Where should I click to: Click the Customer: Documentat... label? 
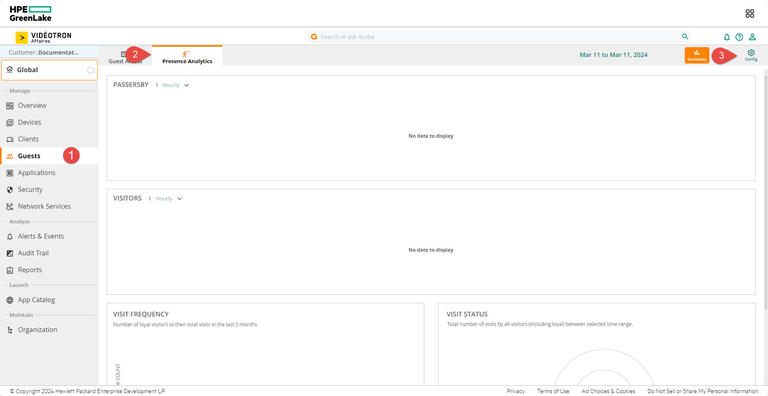[x=44, y=52]
